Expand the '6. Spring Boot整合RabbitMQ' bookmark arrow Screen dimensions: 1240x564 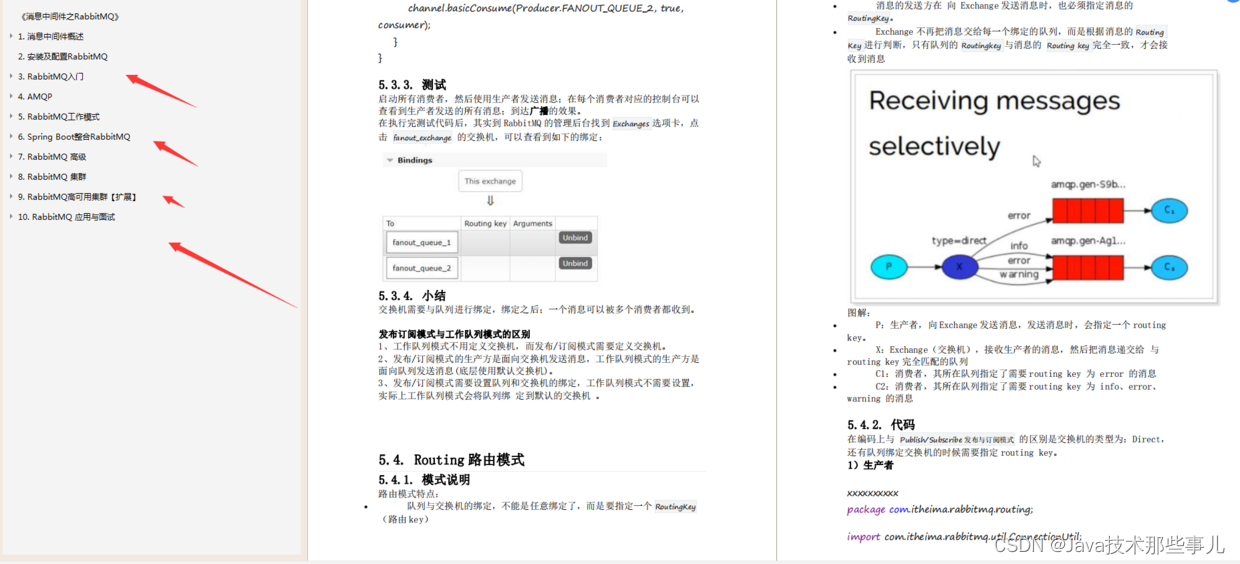pos(11,136)
